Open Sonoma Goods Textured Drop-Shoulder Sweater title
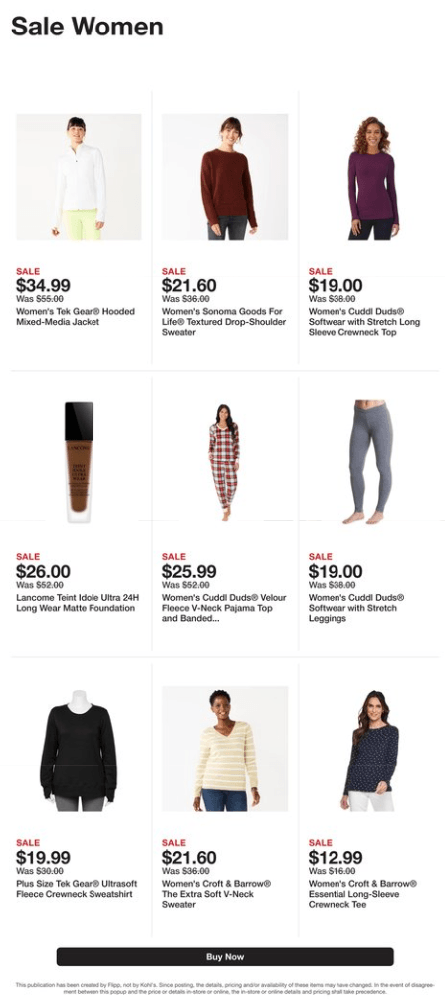Image resolution: width=445 pixels, height=999 pixels. tap(224, 322)
